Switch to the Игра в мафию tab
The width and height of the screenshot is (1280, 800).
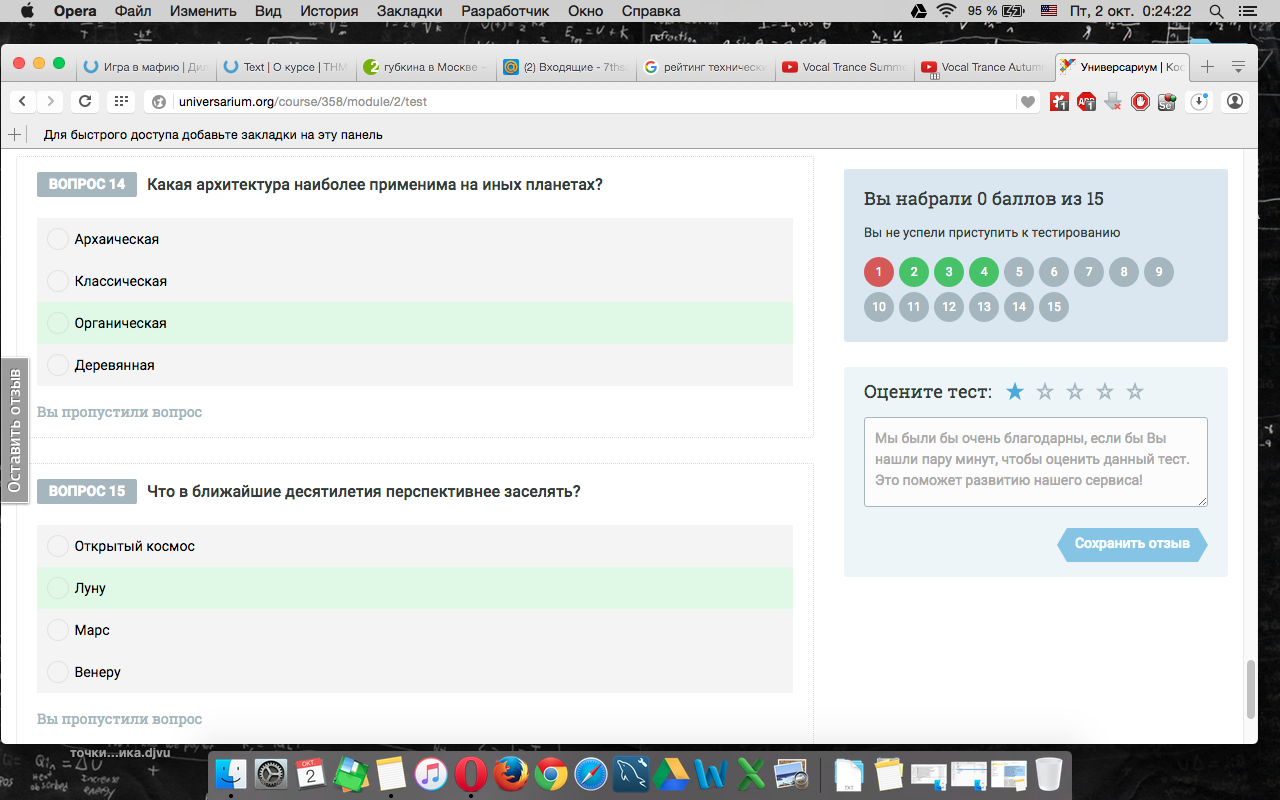pyautogui.click(x=144, y=67)
